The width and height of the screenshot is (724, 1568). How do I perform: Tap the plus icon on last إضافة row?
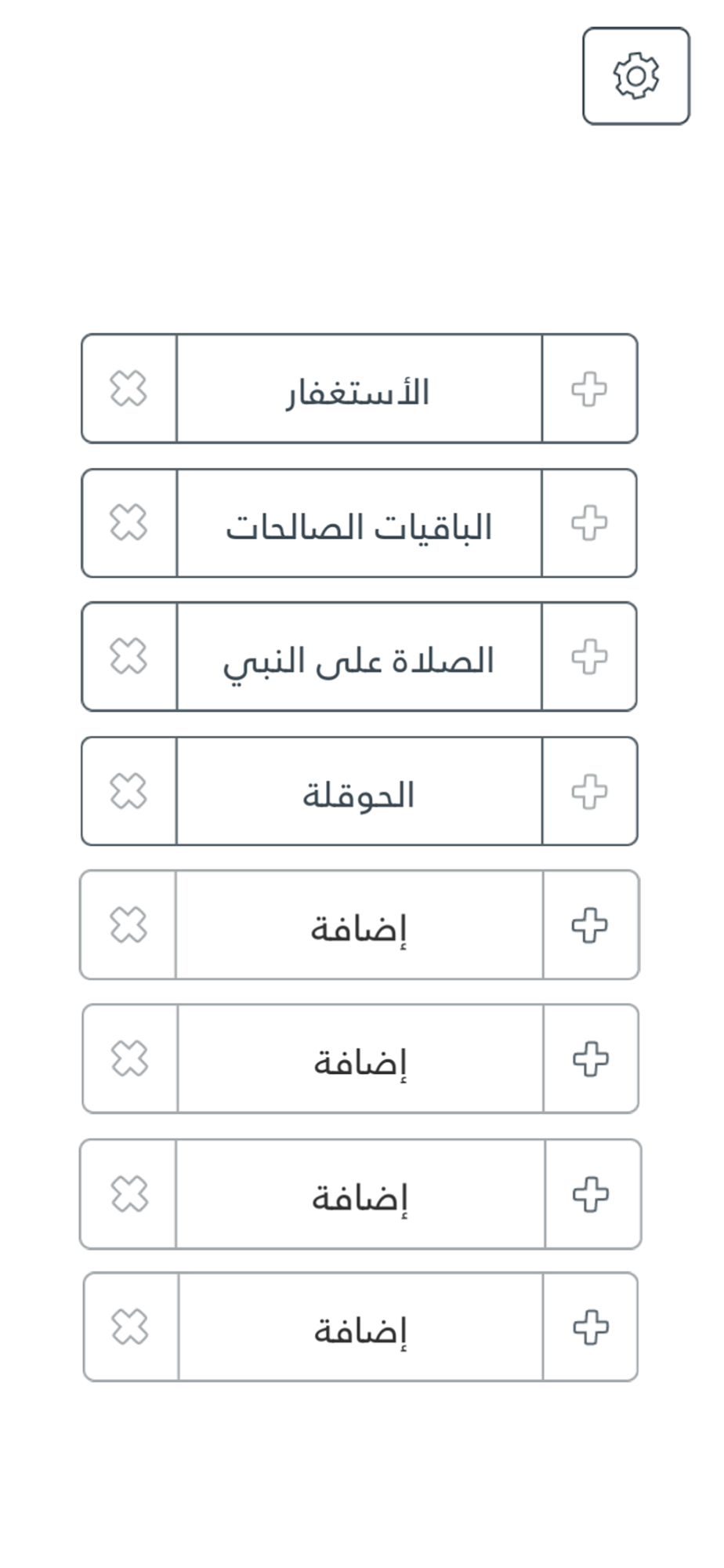(590, 1327)
